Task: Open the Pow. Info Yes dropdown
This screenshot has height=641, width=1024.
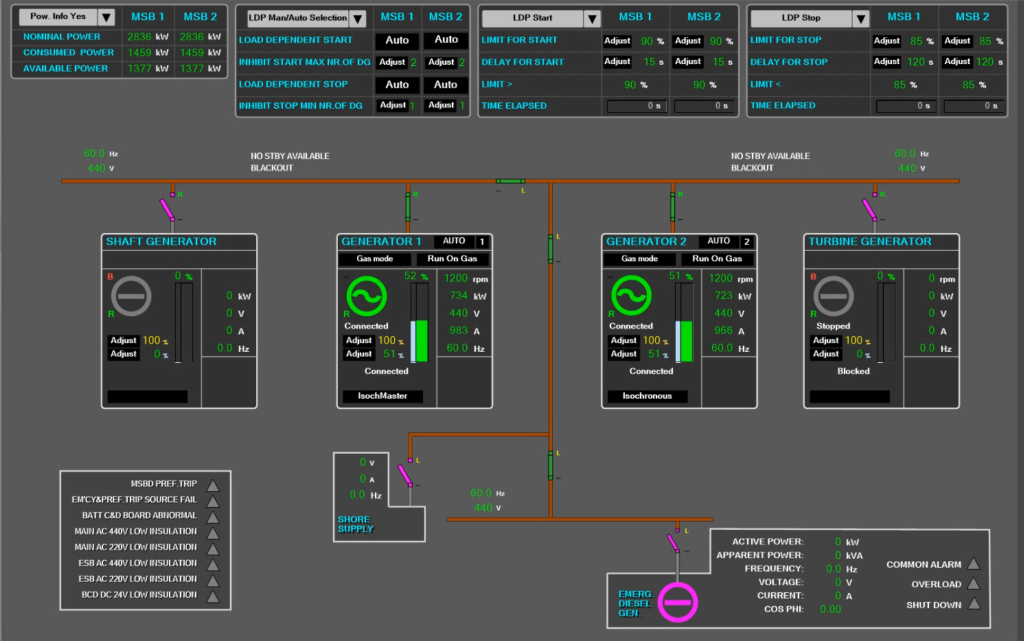Action: [106, 16]
